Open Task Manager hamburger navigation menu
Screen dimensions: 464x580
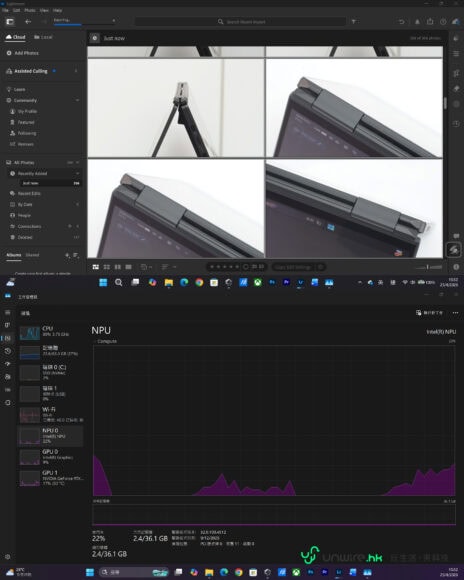(7, 313)
